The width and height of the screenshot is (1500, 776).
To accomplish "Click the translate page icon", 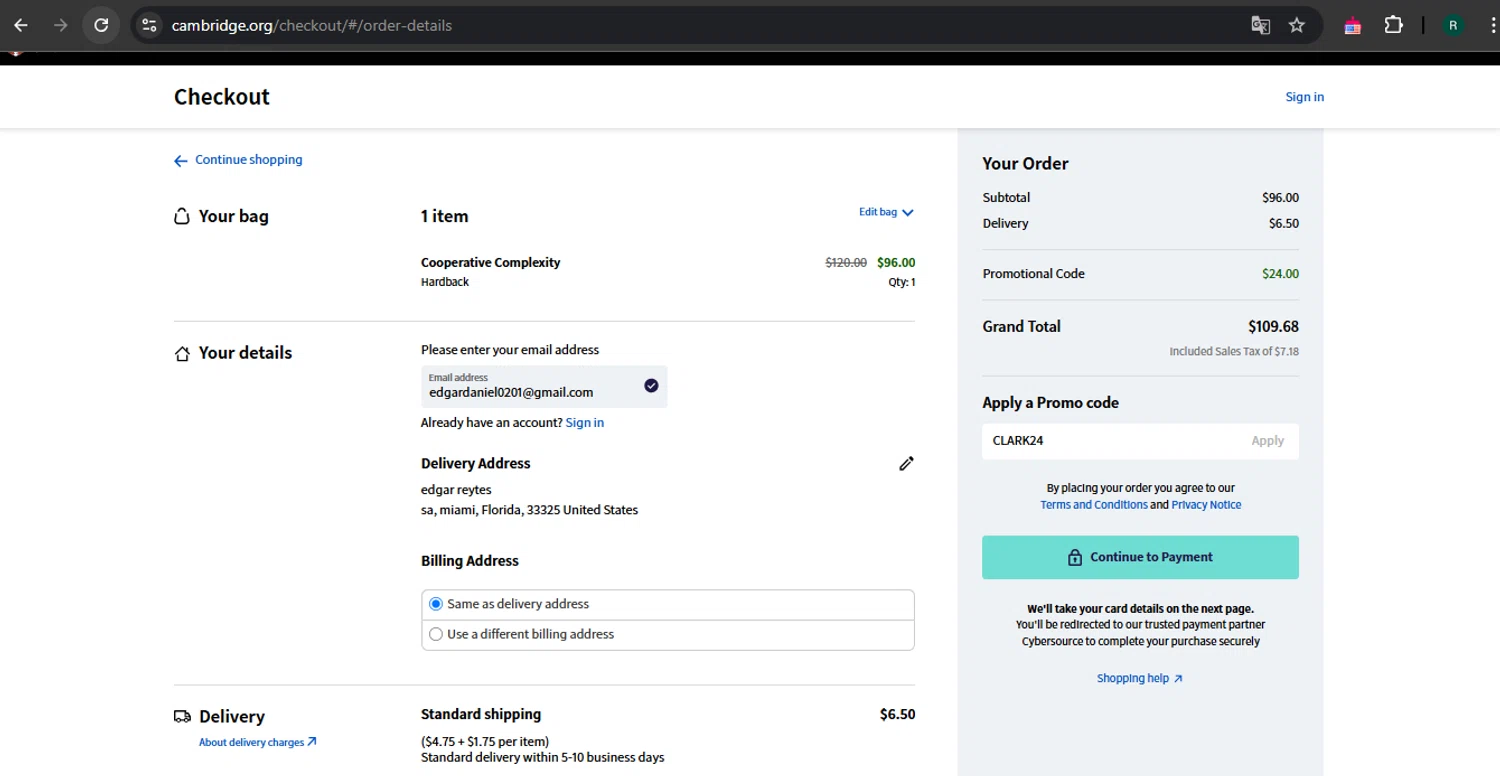I will [1261, 25].
